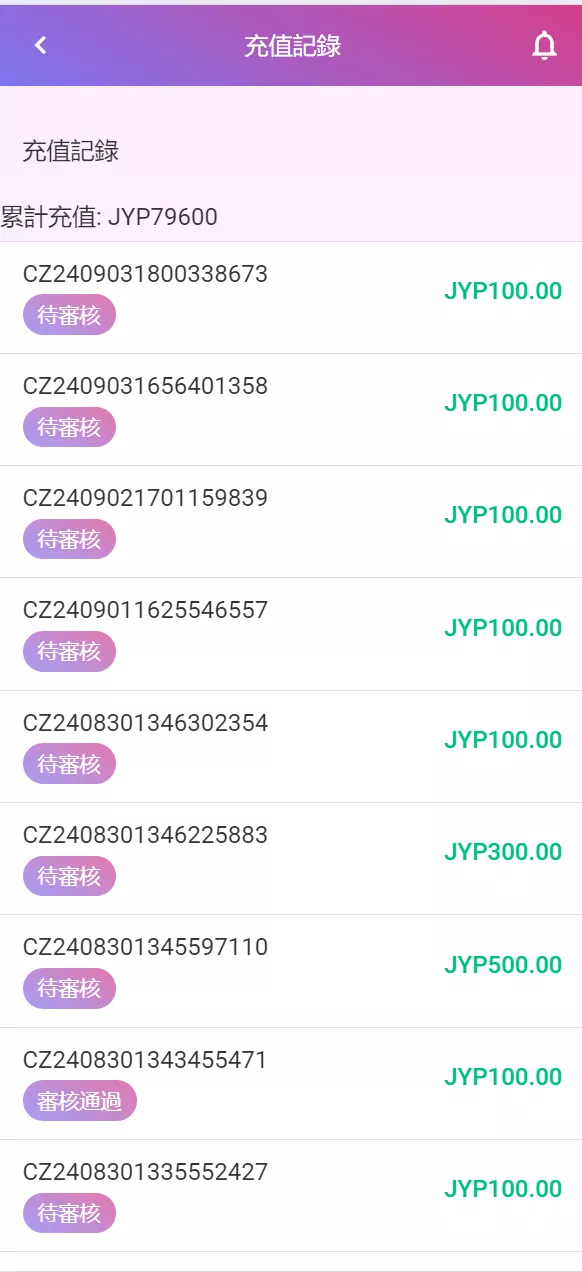Open record CZ2409031800338673
The width and height of the screenshot is (582, 1272).
click(x=291, y=297)
